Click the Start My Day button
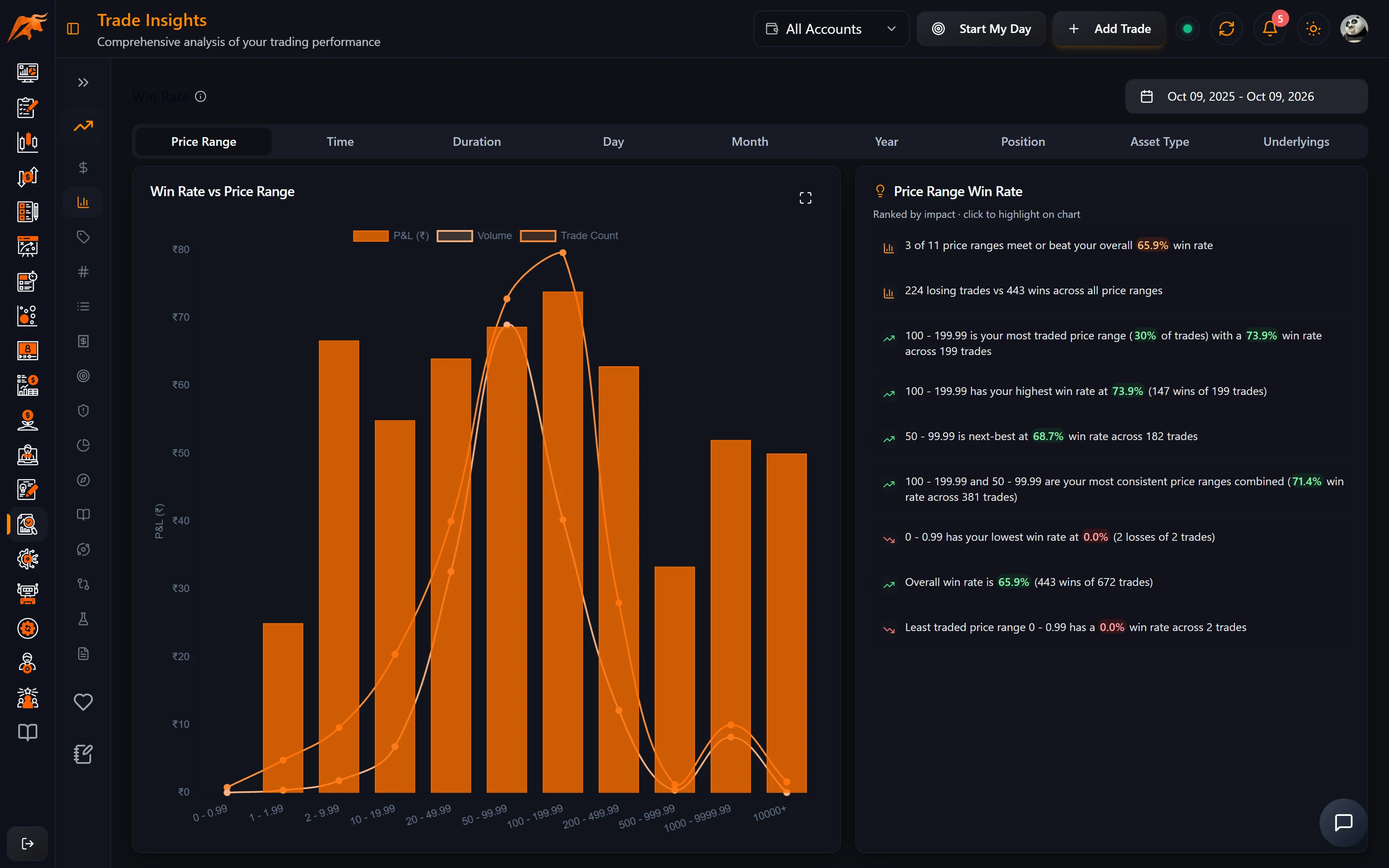 pos(981,29)
